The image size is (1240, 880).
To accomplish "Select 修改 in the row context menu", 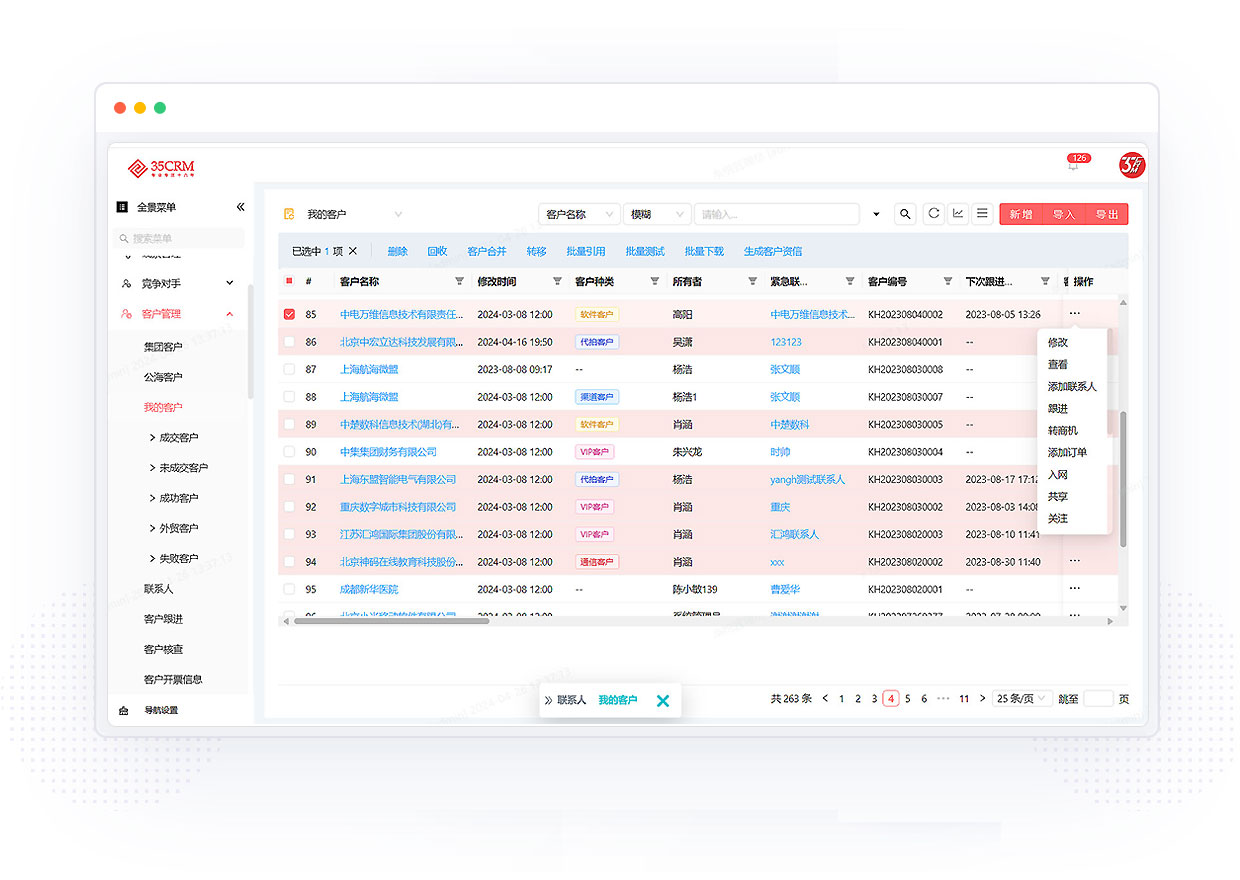I will pyautogui.click(x=1058, y=342).
